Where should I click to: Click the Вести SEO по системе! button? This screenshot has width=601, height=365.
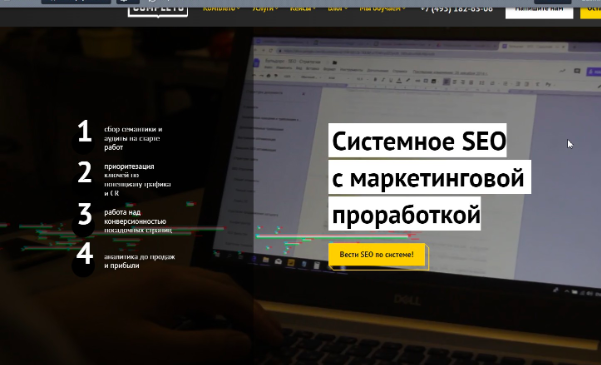click(377, 255)
